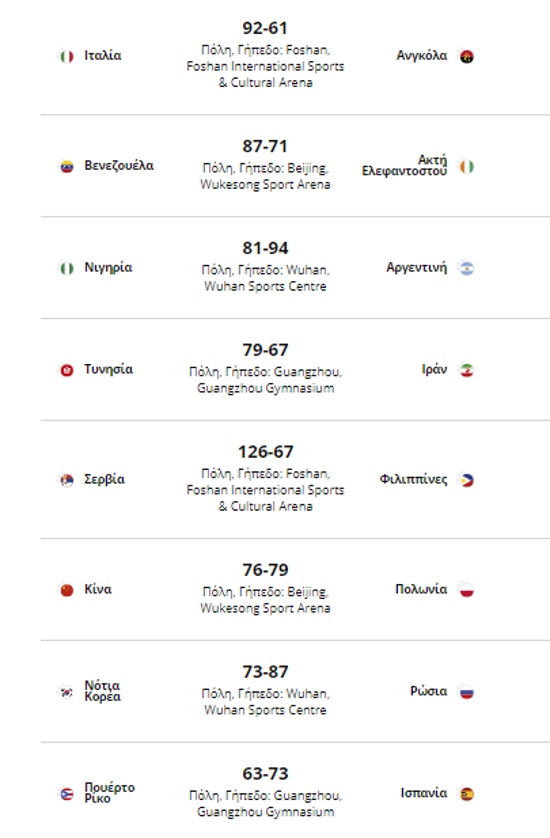Select the Πουέρτο Ρίκο team name

pos(110,793)
